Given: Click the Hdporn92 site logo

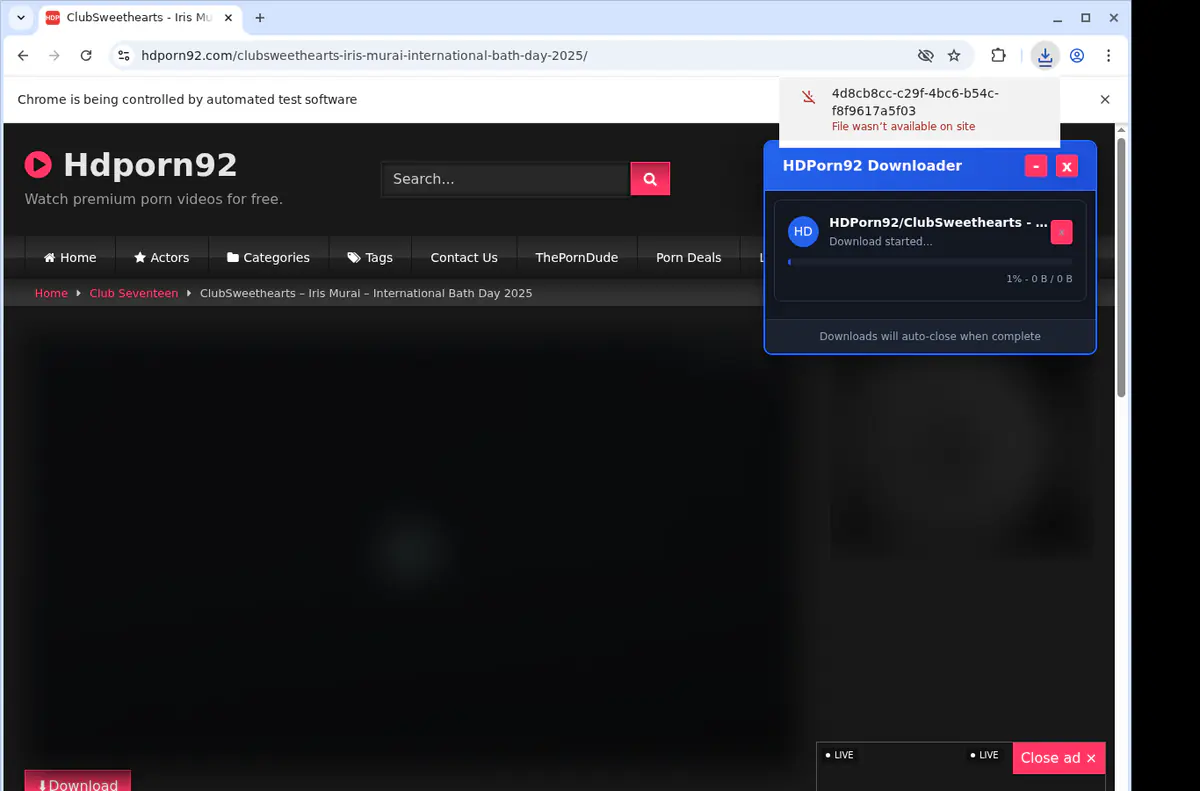Looking at the screenshot, I should tap(131, 164).
